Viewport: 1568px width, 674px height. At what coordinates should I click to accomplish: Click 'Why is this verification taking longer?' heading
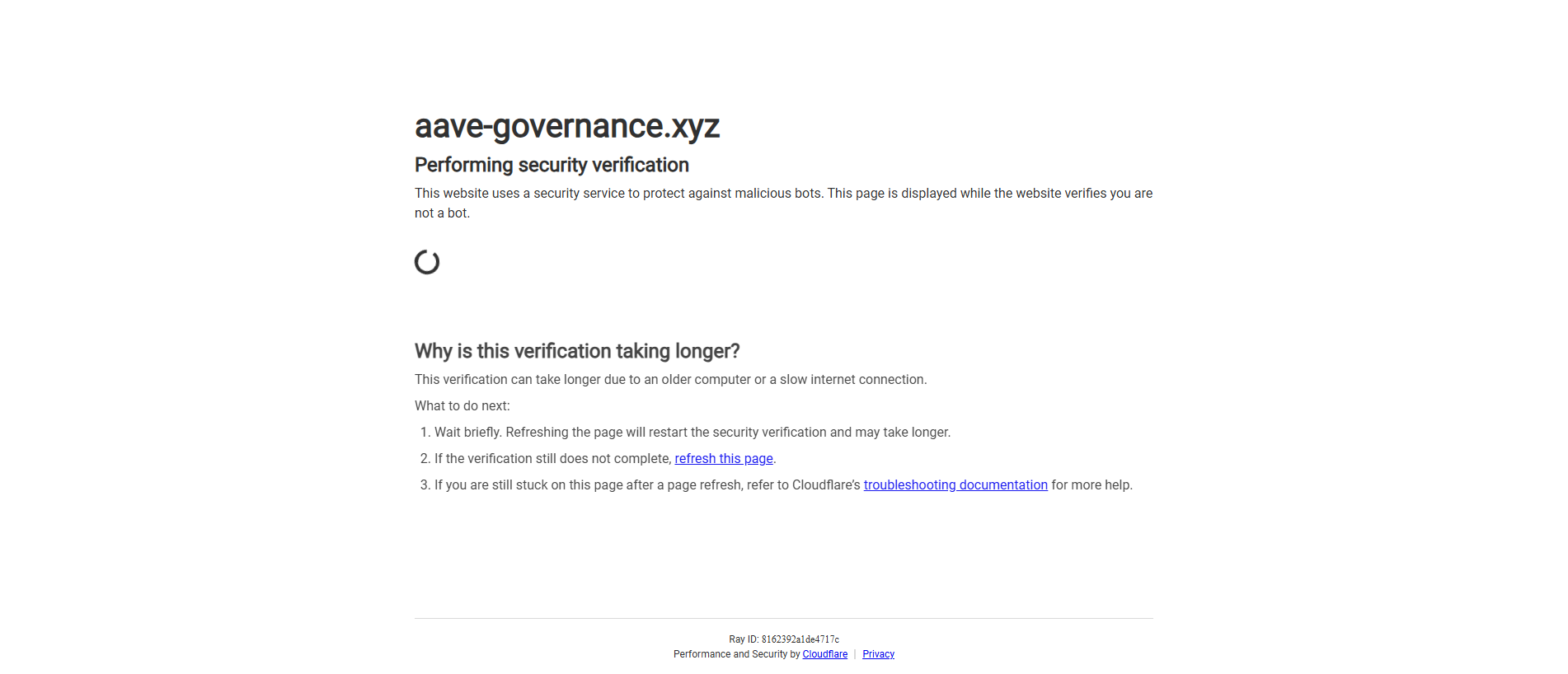coord(577,351)
